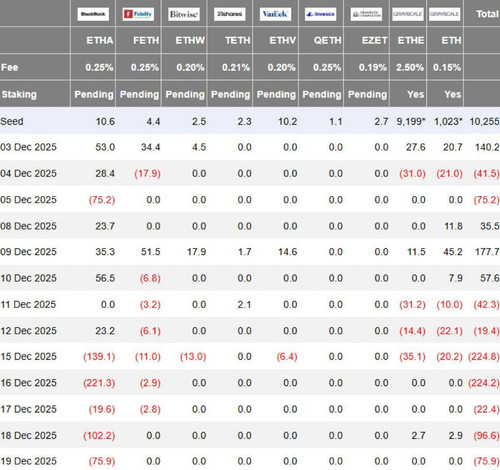
Task: Select the FETH ticker header
Action: point(146,40)
